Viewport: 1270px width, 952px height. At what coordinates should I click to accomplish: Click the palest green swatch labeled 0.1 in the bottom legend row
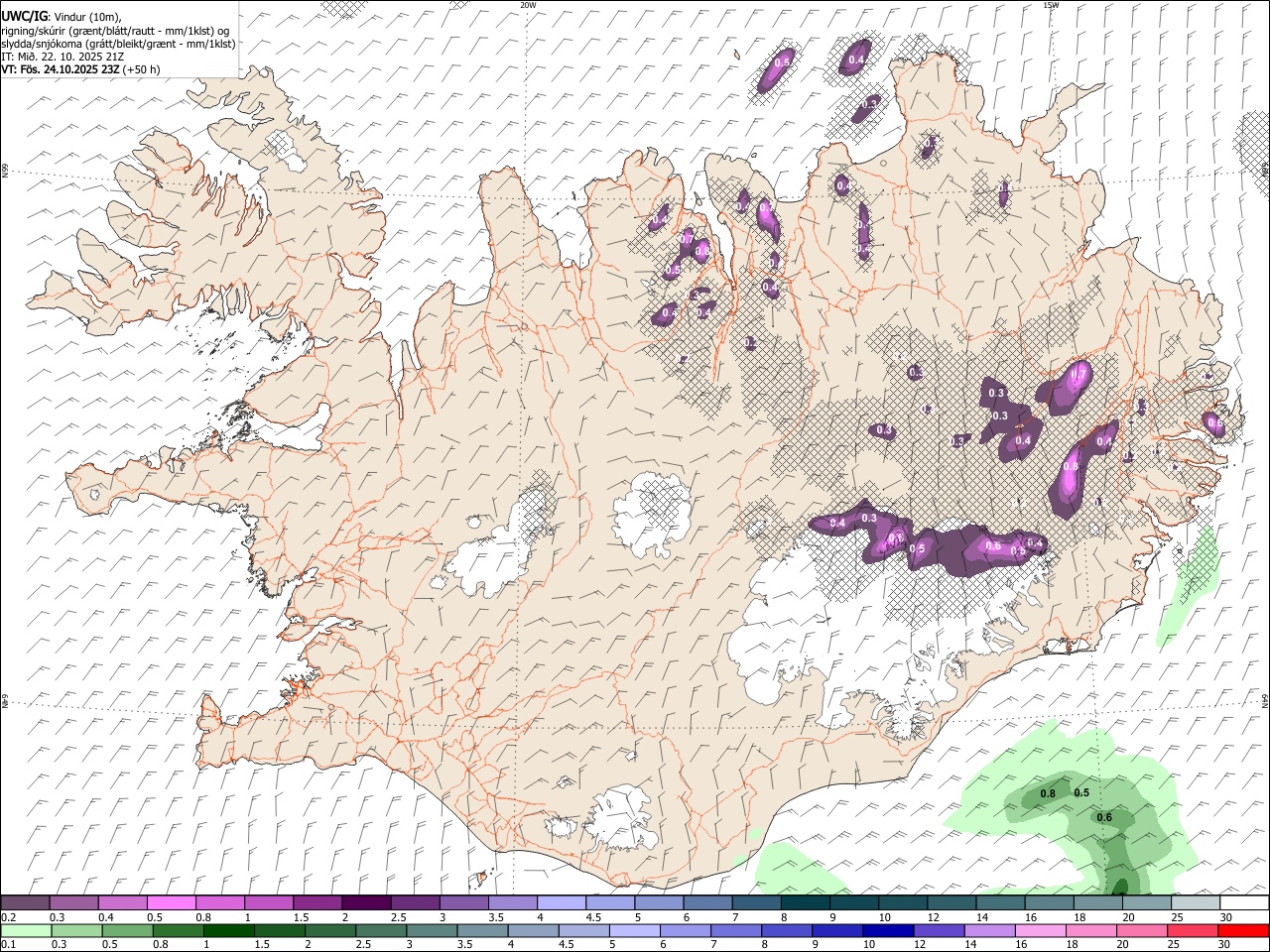(26, 930)
